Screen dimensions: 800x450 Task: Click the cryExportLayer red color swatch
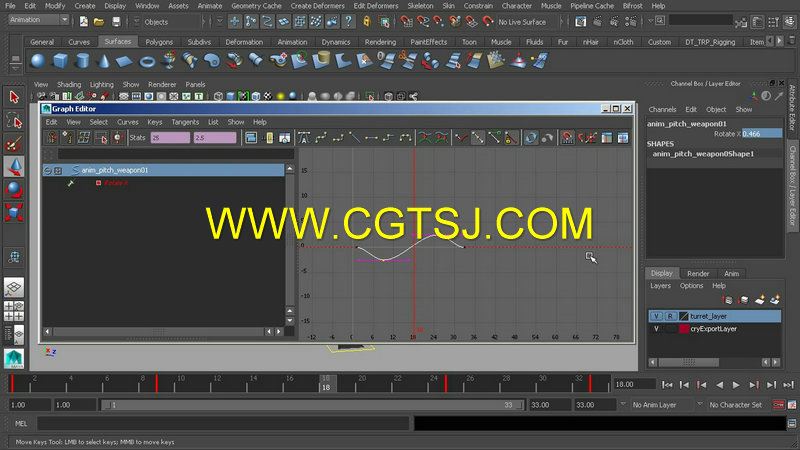tap(684, 329)
